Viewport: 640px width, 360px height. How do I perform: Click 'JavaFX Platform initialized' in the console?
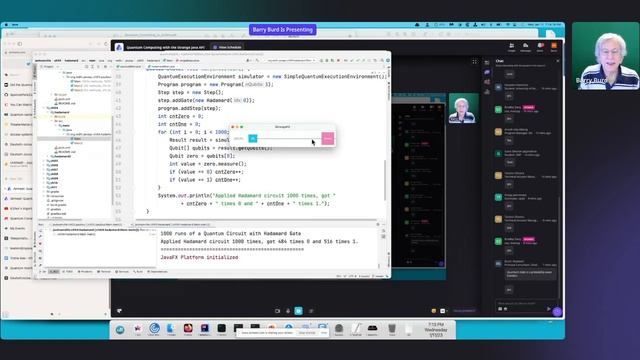click(x=199, y=258)
